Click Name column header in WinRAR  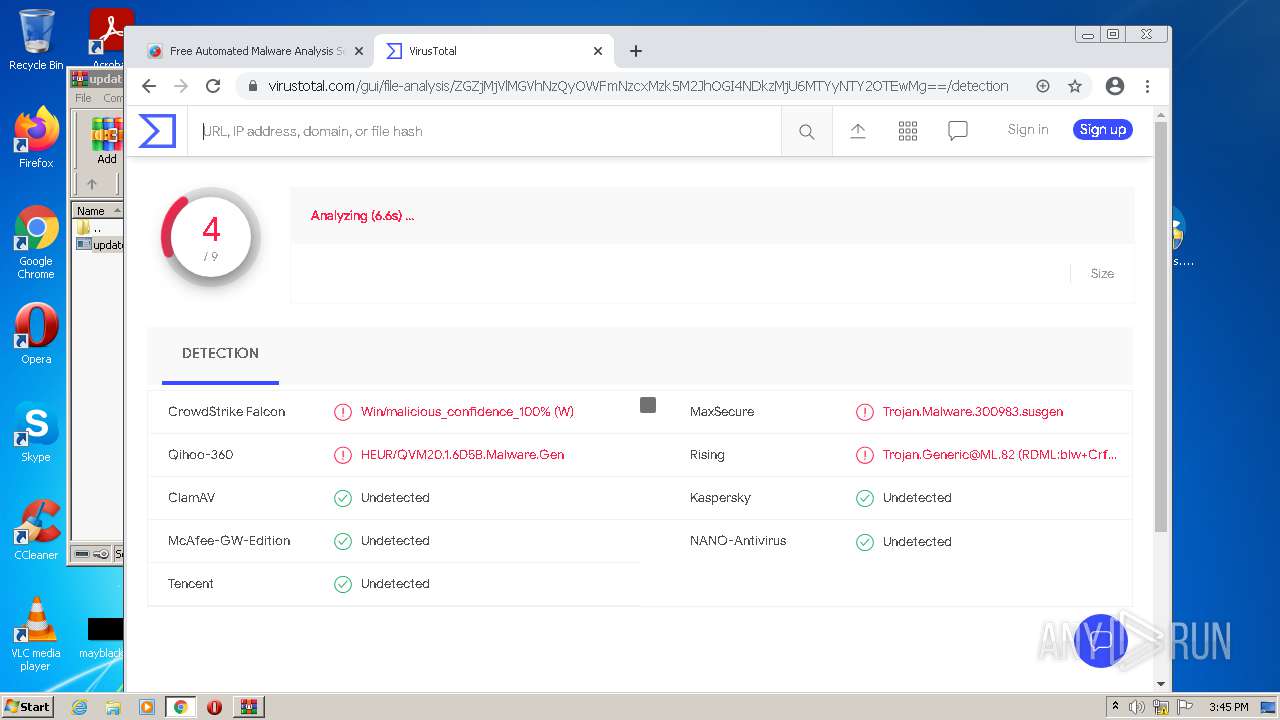click(97, 211)
